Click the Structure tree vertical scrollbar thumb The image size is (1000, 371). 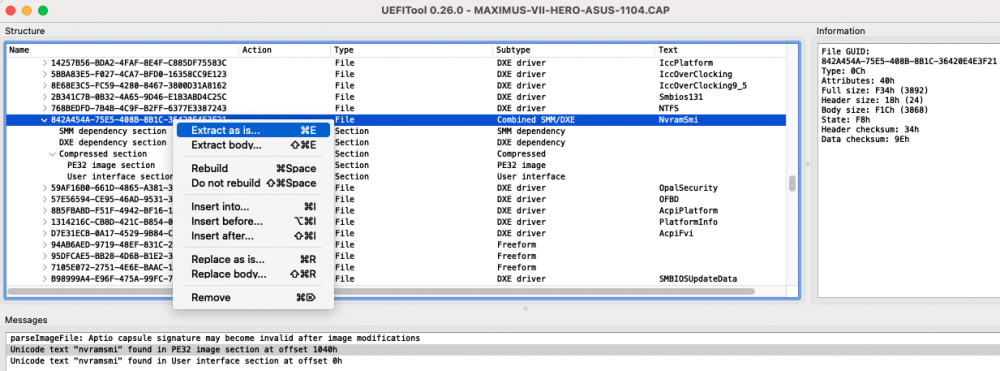click(x=792, y=184)
